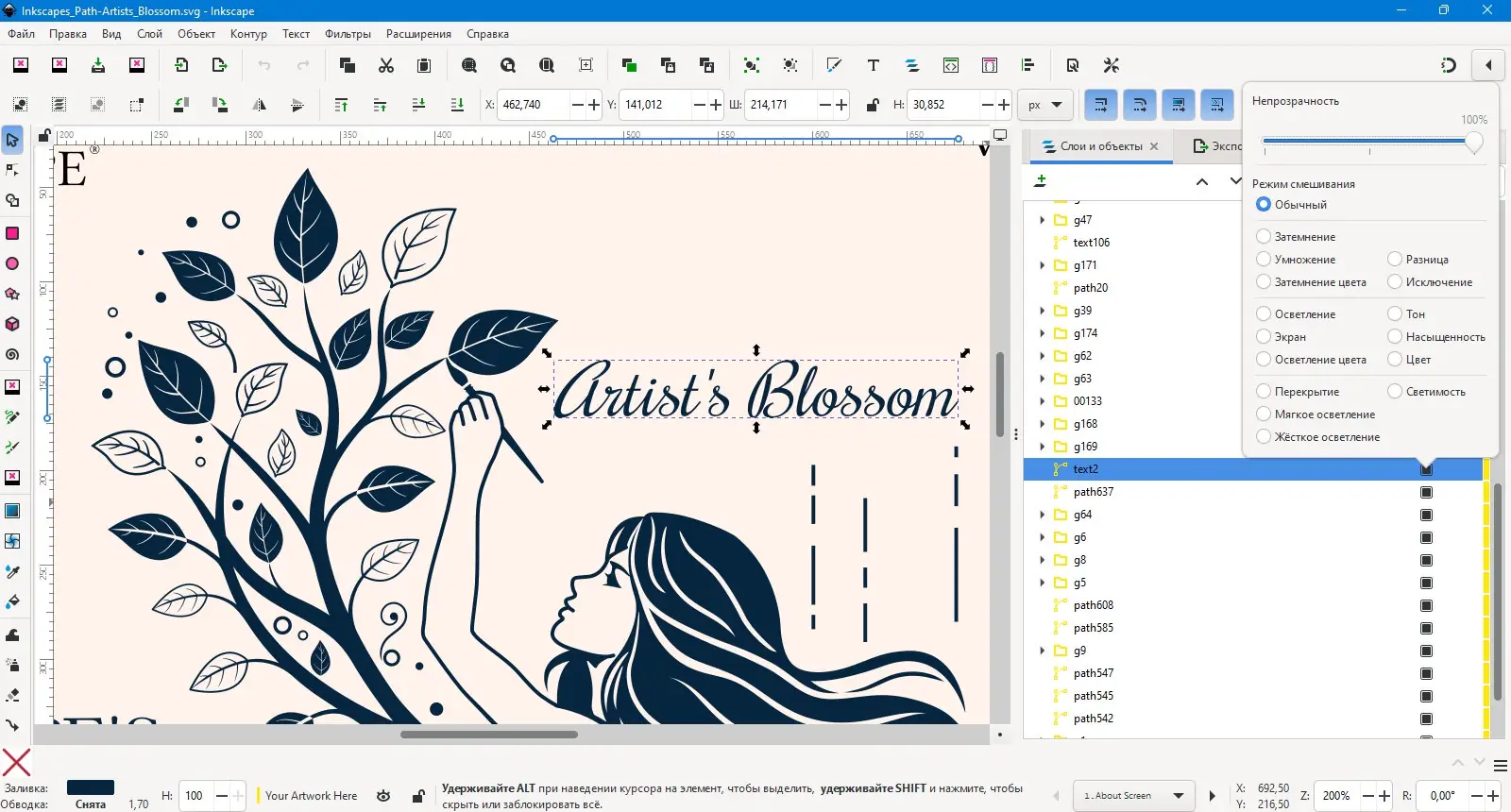Increase X position with plus button
The height and width of the screenshot is (812, 1511).
pyautogui.click(x=594, y=105)
